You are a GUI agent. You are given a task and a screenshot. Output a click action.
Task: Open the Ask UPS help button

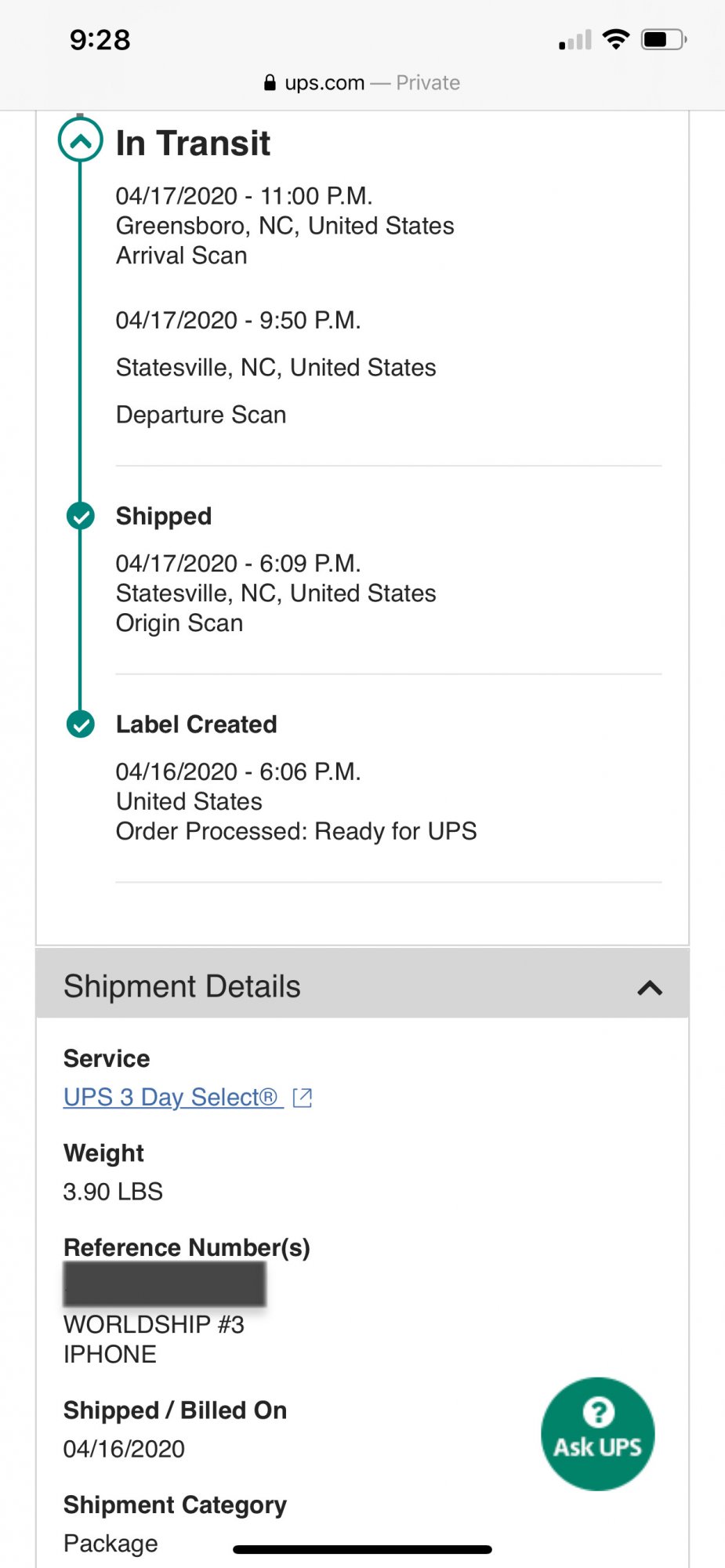(597, 1433)
